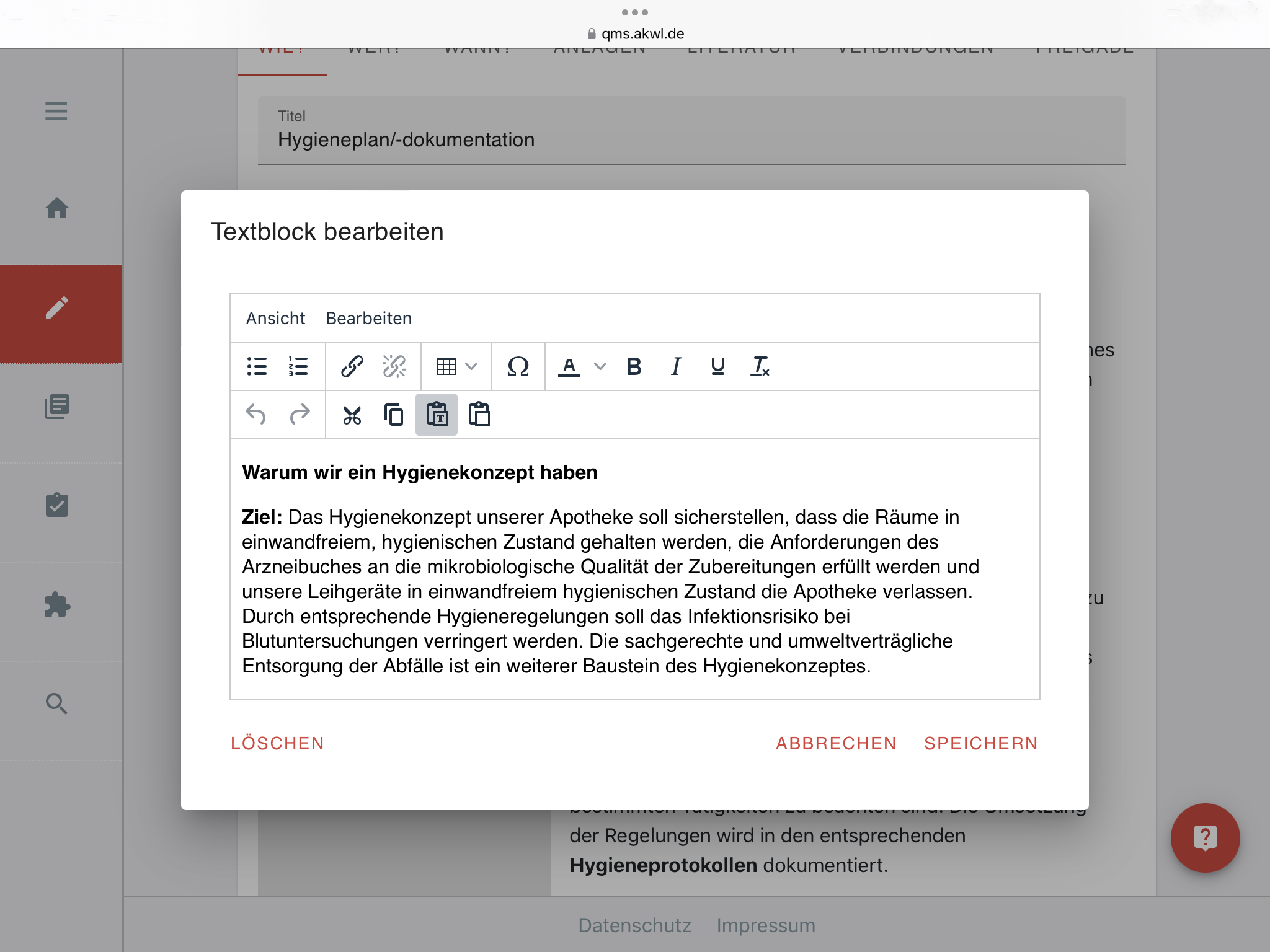
Task: Toggle italic formatting
Action: click(x=676, y=366)
